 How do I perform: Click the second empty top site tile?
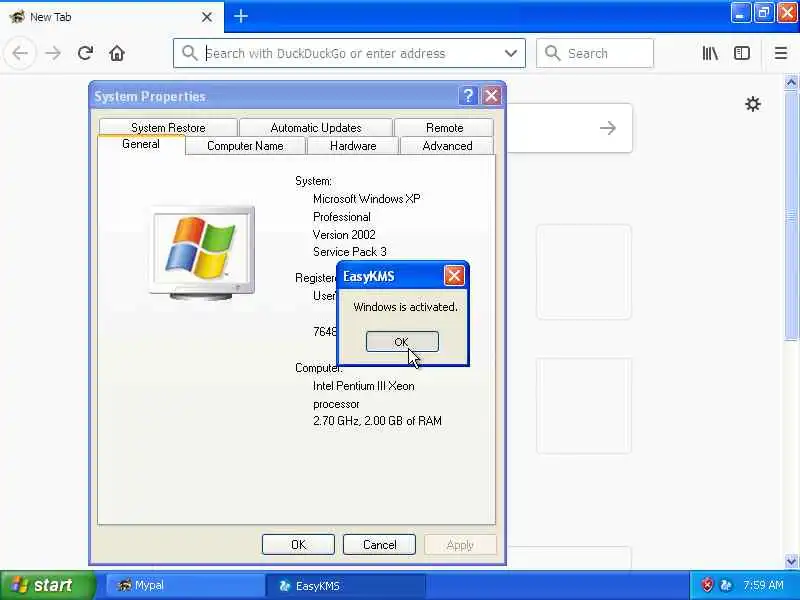584,406
